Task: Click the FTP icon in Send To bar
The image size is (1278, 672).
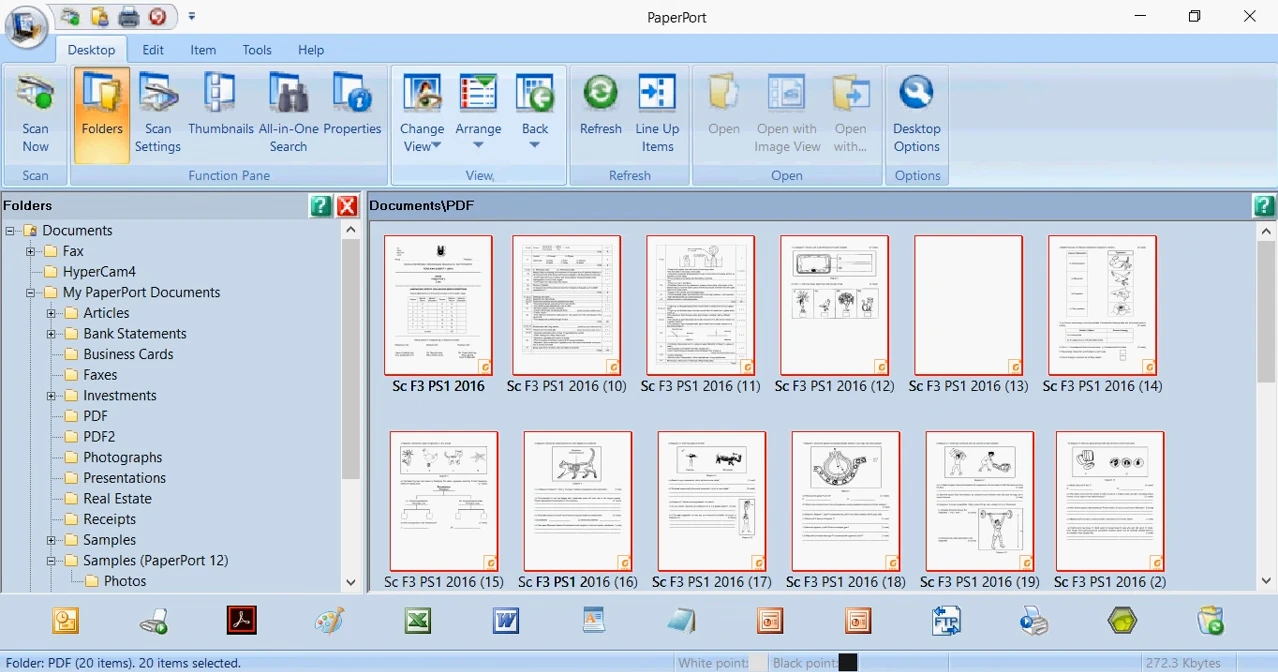Action: (x=946, y=621)
